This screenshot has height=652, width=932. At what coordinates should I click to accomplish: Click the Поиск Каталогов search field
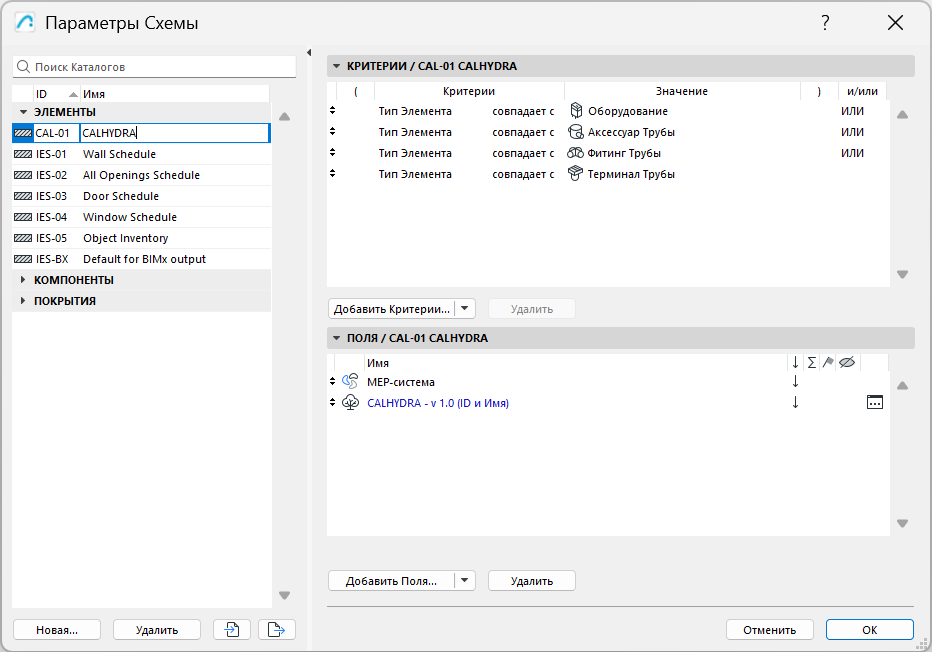pyautogui.click(x=160, y=67)
